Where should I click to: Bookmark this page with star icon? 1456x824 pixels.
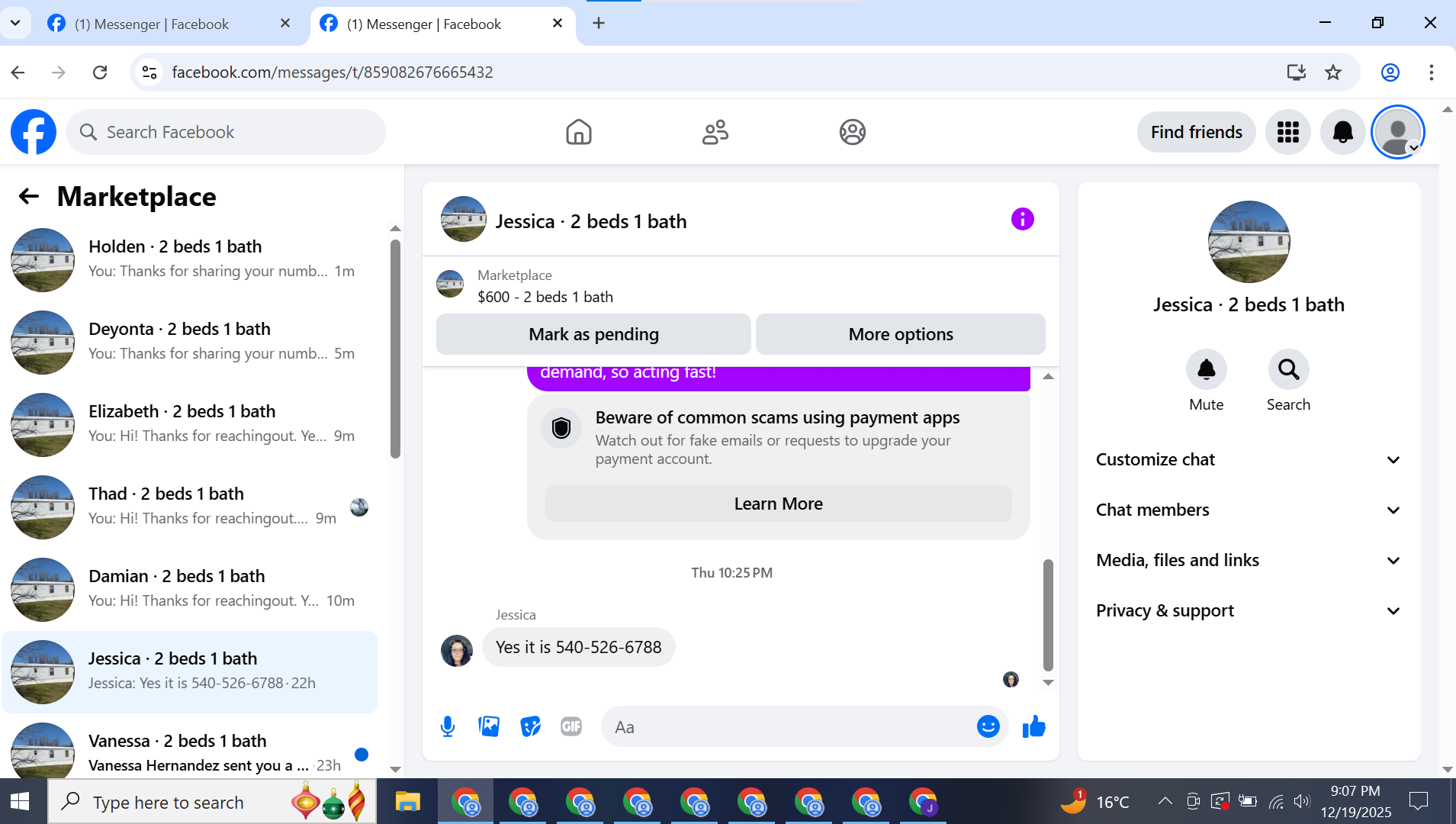[x=1333, y=72]
